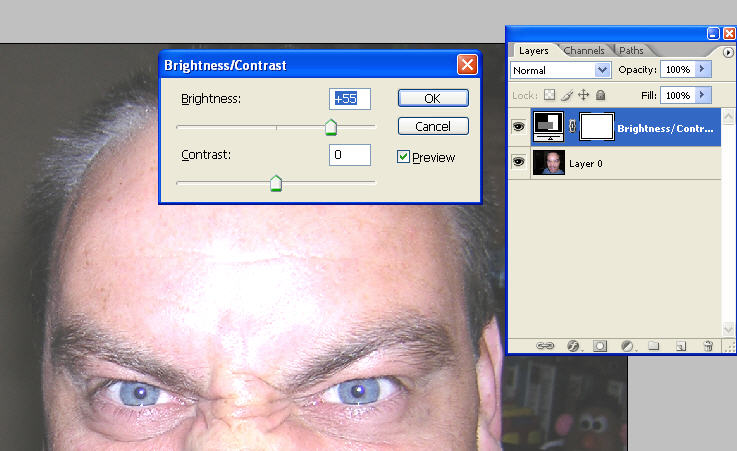Image resolution: width=737 pixels, height=451 pixels.
Task: Click the Contrast value field showing 0
Action: coord(350,155)
